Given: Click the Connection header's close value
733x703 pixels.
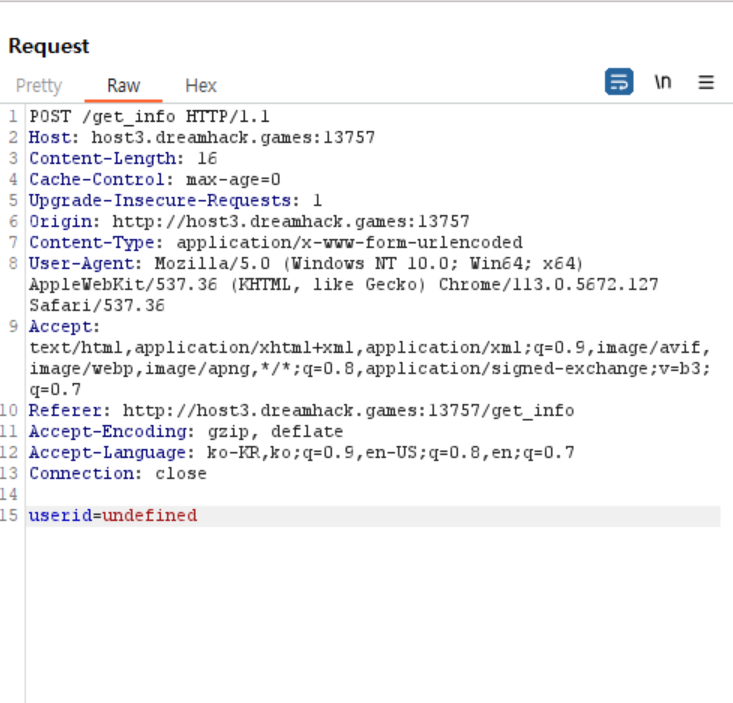Looking at the screenshot, I should [181, 473].
